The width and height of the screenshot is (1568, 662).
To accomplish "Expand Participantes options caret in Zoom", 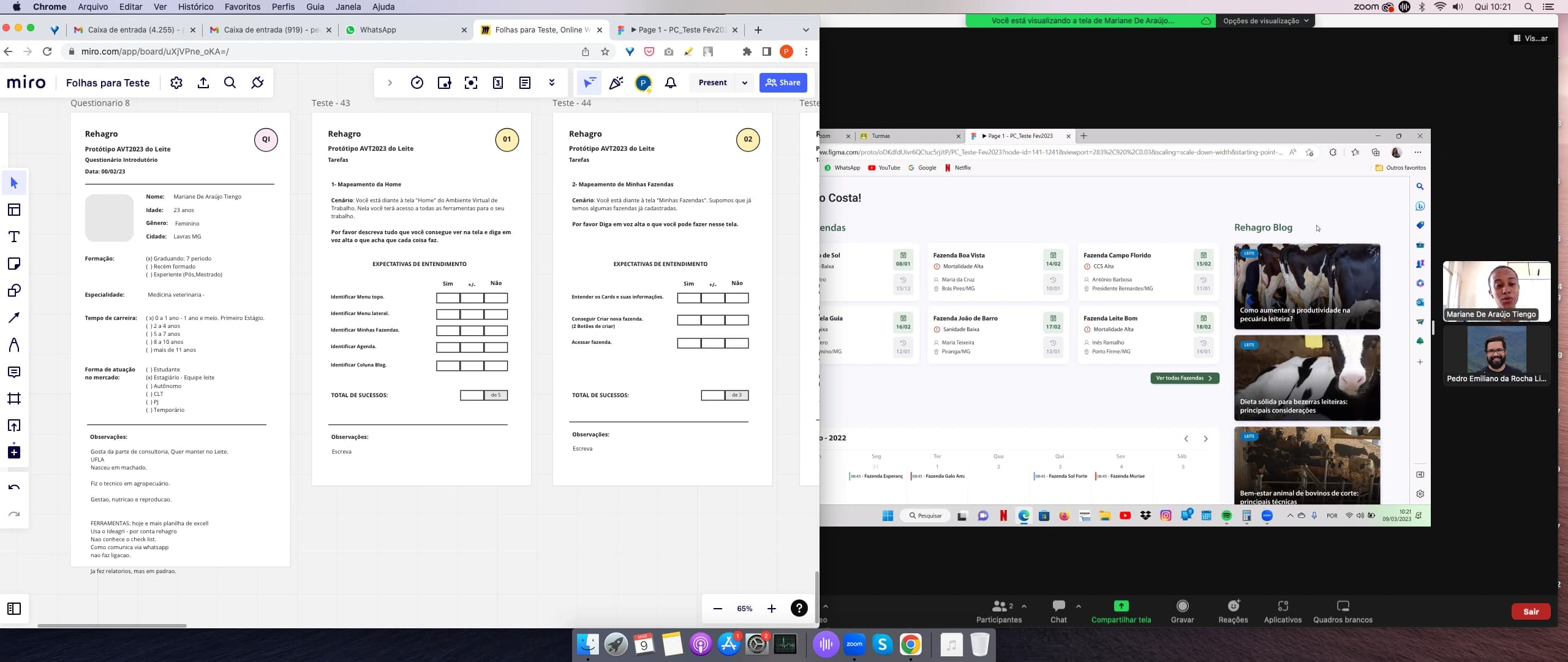I will [x=1024, y=606].
